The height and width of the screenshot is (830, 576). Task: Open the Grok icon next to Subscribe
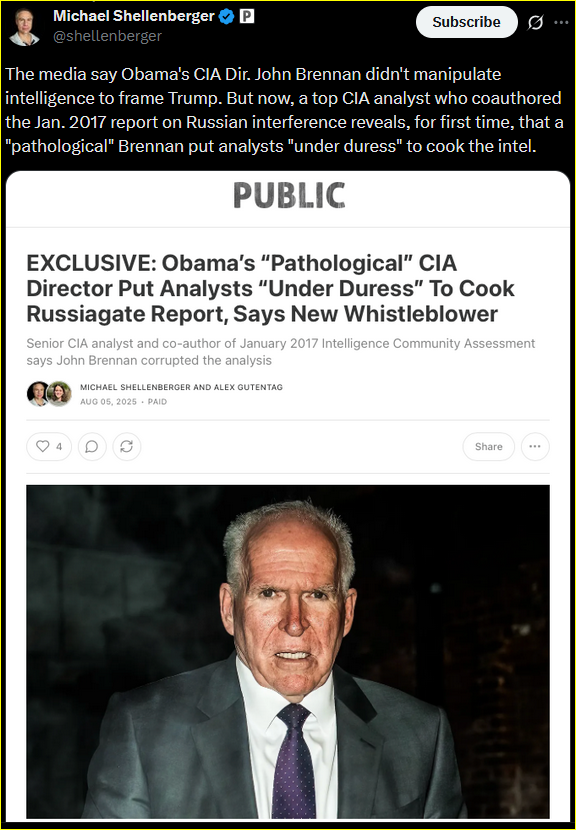(x=536, y=22)
